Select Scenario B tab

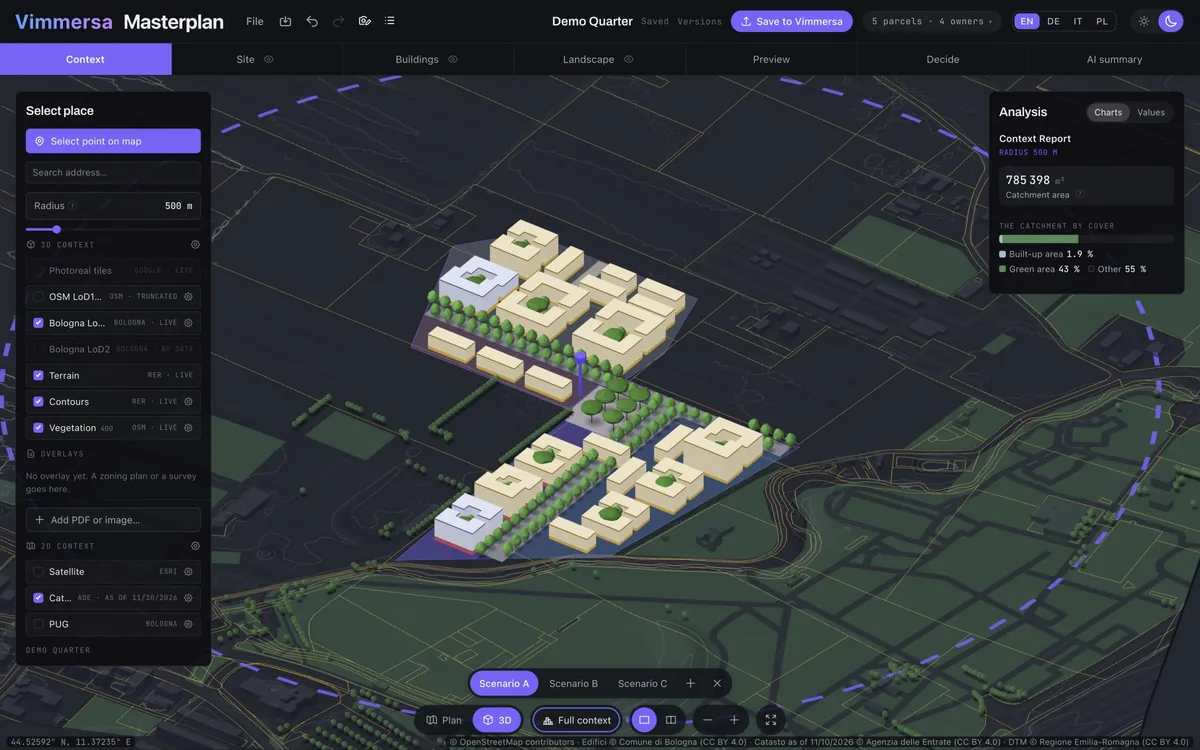coord(574,683)
